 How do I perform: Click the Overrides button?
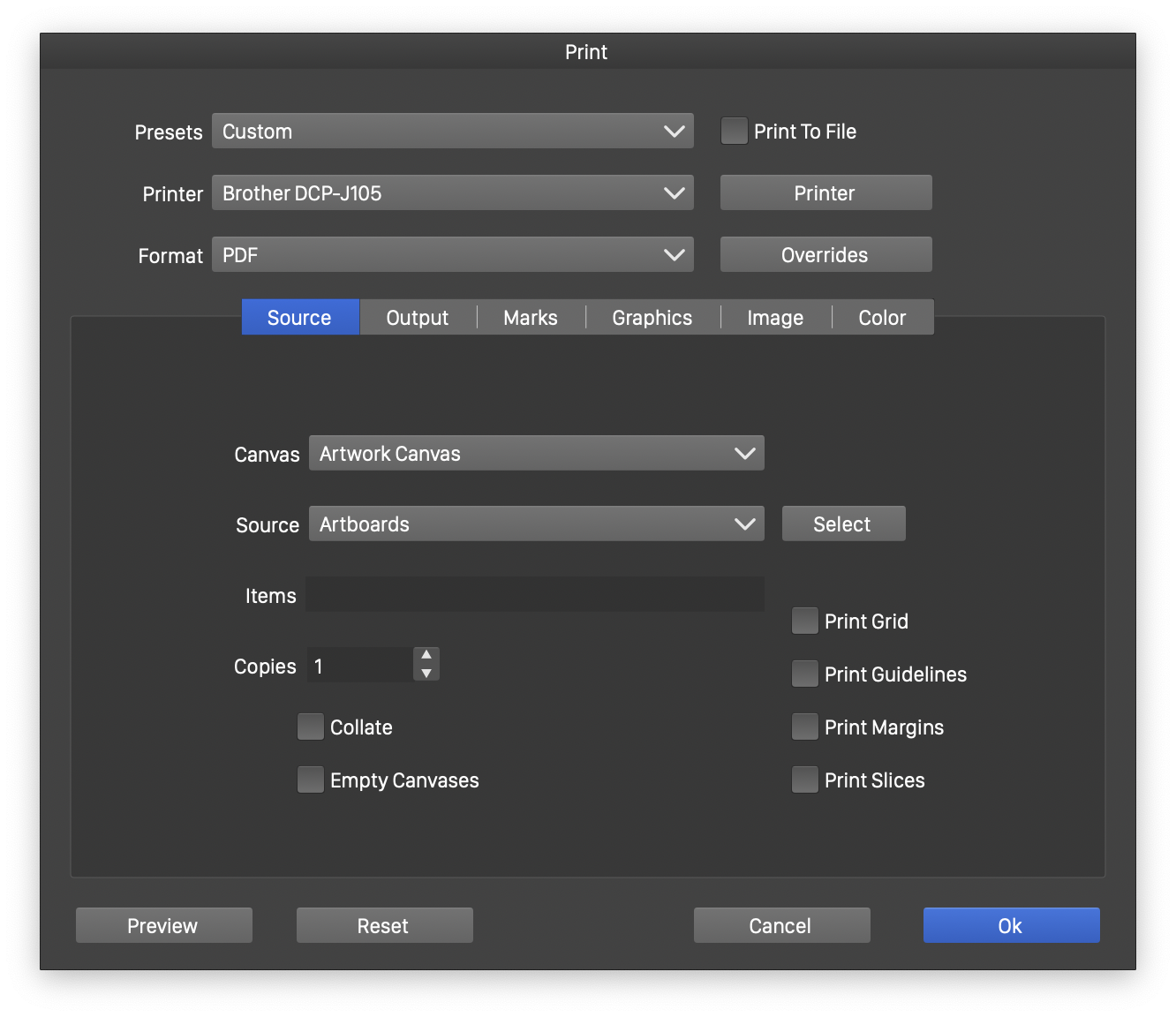click(825, 255)
